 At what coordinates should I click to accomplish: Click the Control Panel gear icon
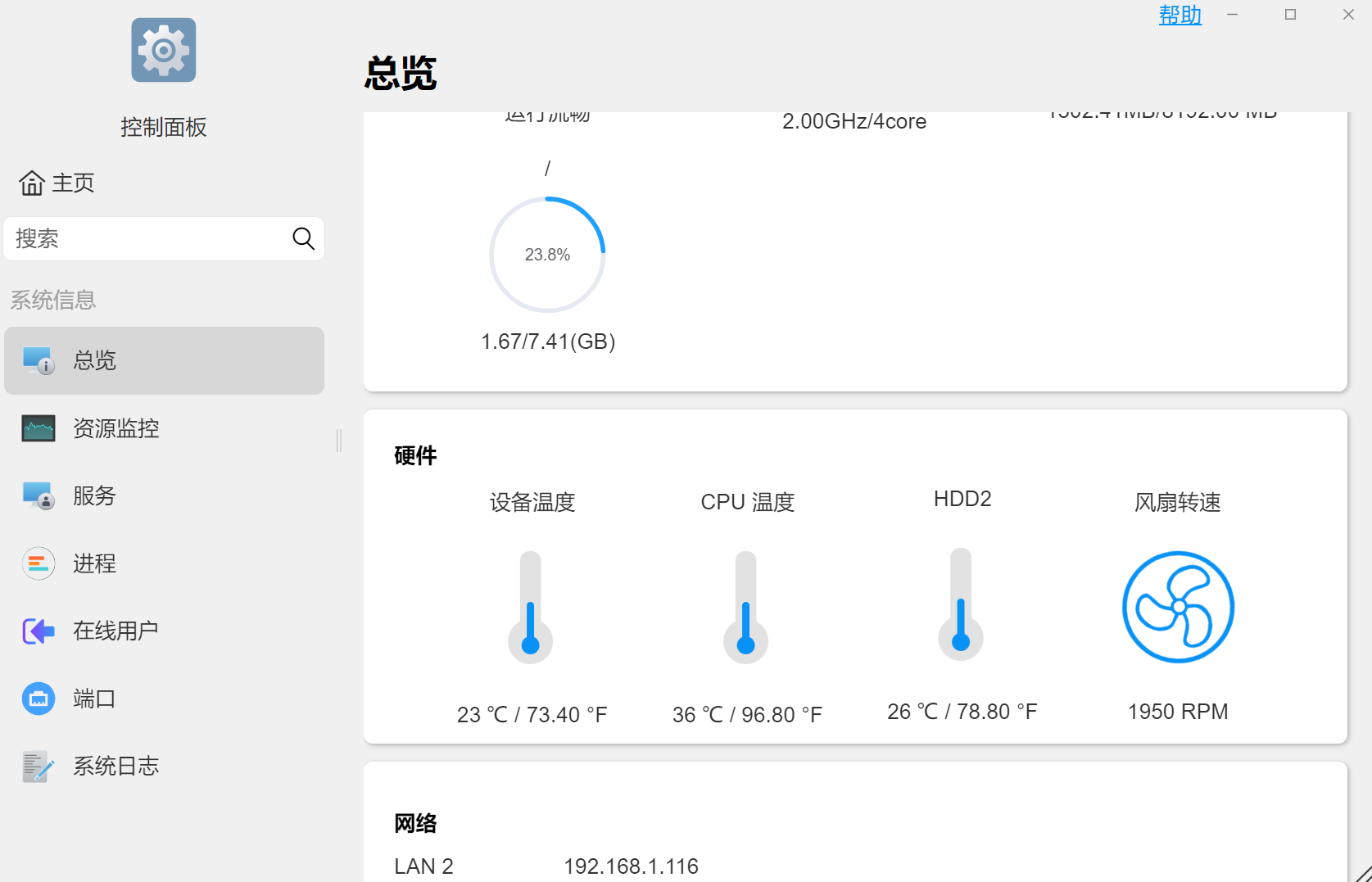click(163, 50)
